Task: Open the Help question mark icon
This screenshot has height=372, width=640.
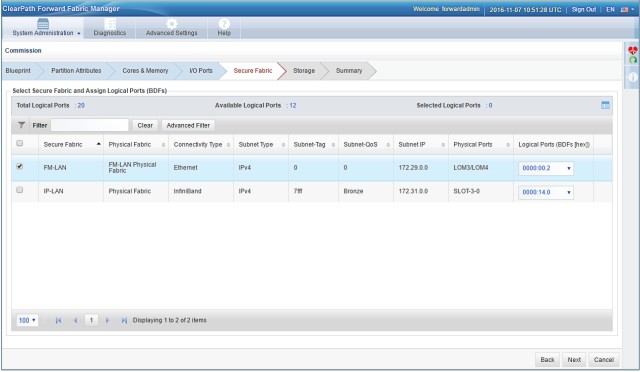Action: [x=224, y=24]
